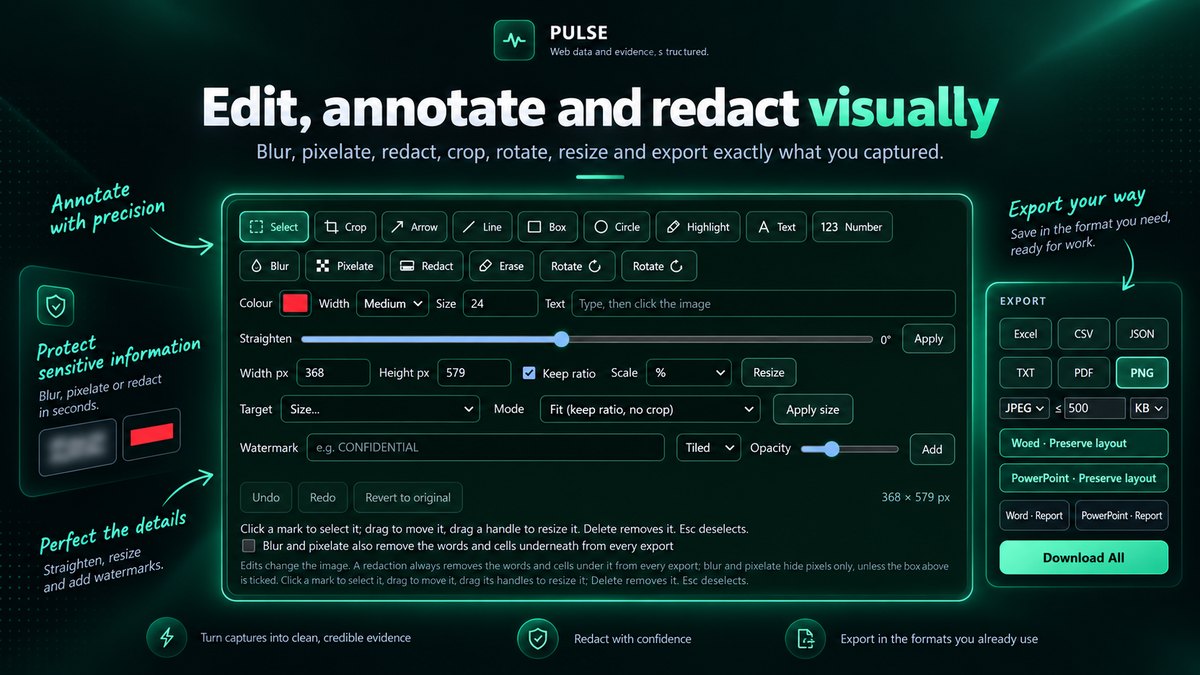Screen dimensions: 1200x675
Task: Click the Straighten slider handle
Action: (x=561, y=339)
